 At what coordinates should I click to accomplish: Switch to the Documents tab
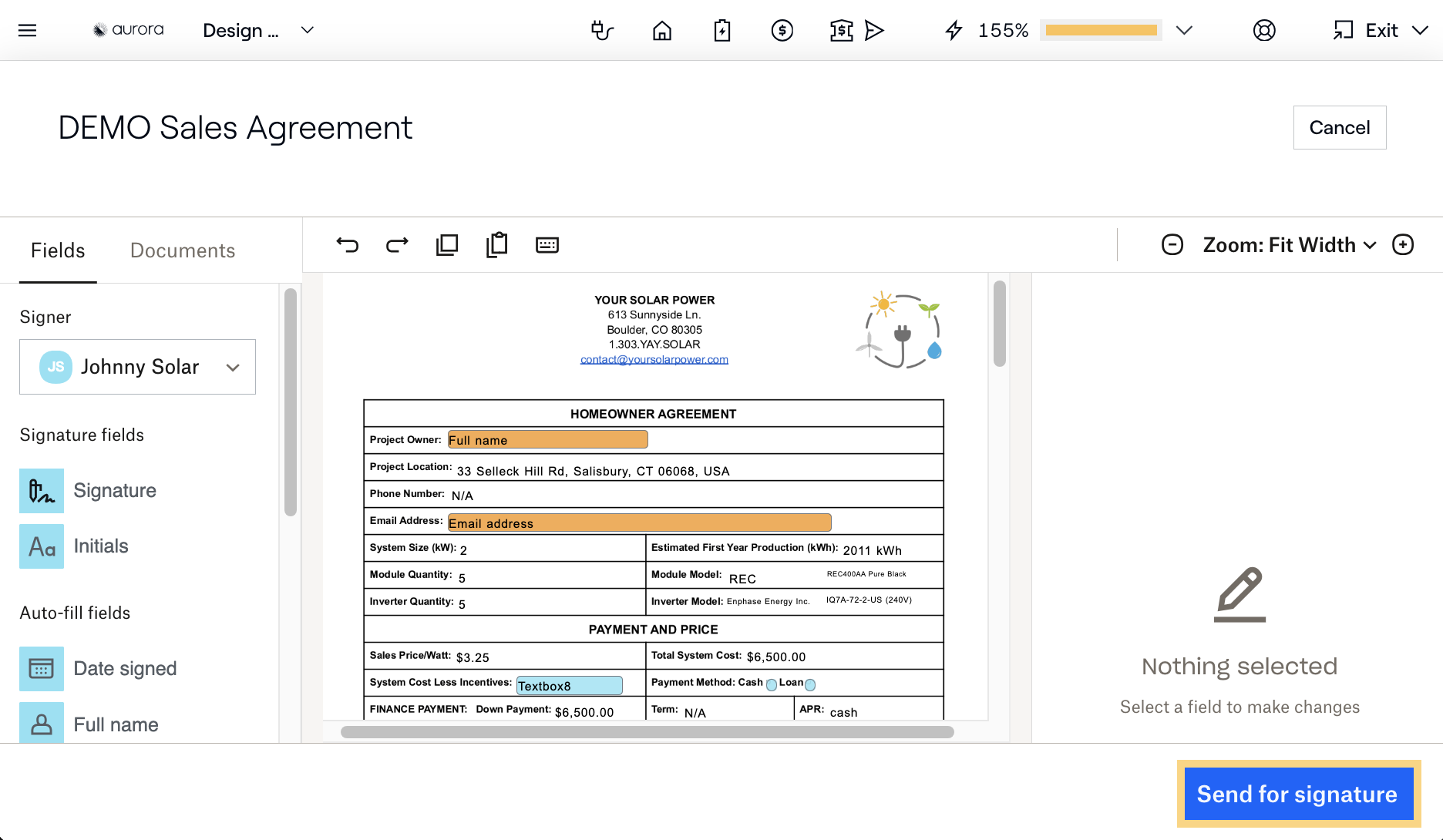click(183, 250)
